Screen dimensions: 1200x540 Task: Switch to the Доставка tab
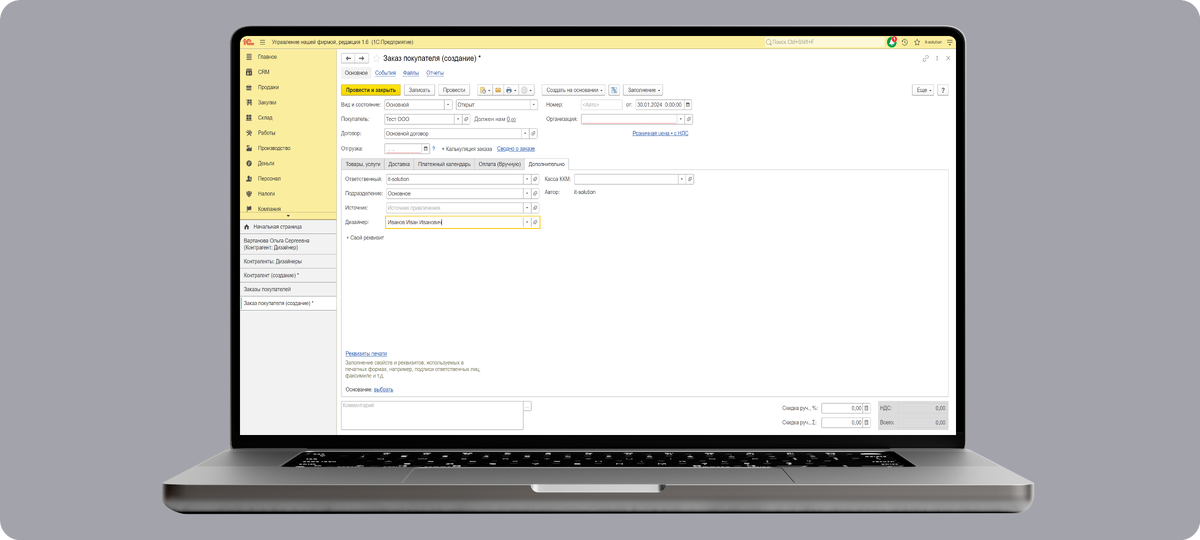click(399, 163)
